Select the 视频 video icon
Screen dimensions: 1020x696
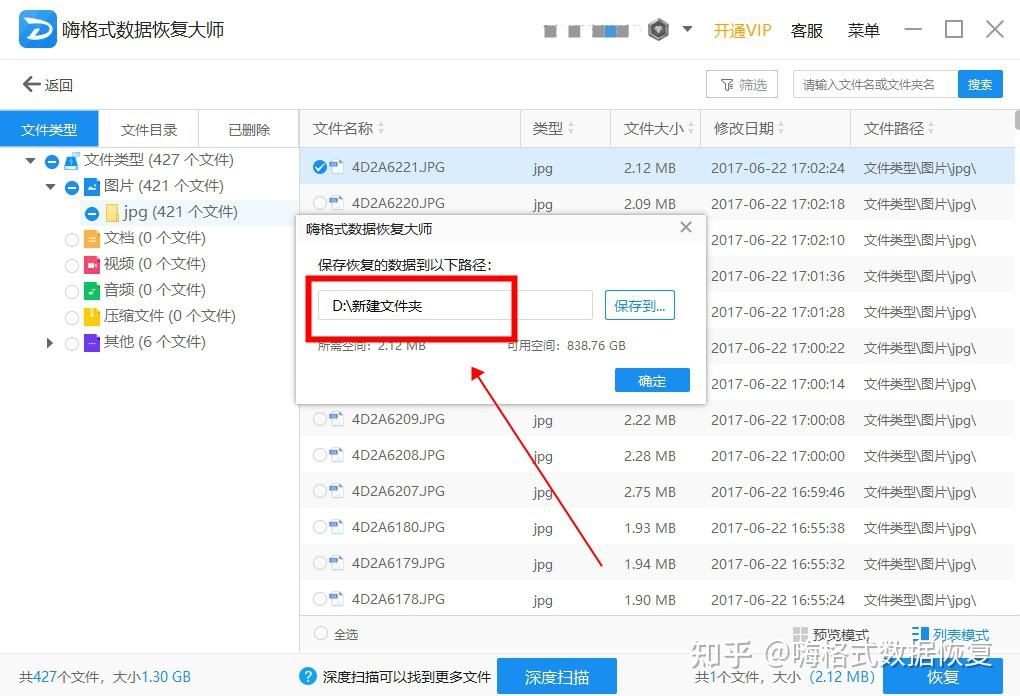click(x=92, y=265)
